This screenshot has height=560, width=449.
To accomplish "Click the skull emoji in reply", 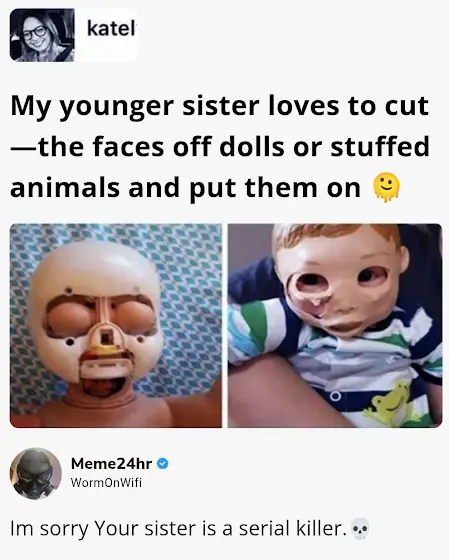I will (x=360, y=529).
